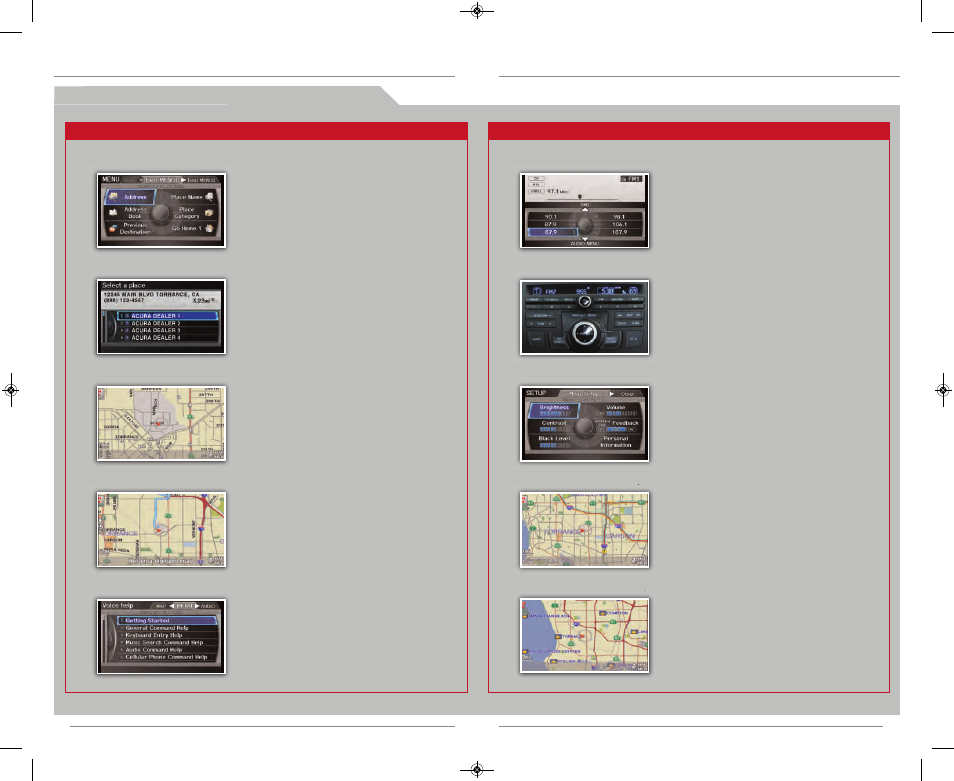Screen dimensions: 954x781
Task: Open the coastal regional map thumbnail
Action: (585, 636)
